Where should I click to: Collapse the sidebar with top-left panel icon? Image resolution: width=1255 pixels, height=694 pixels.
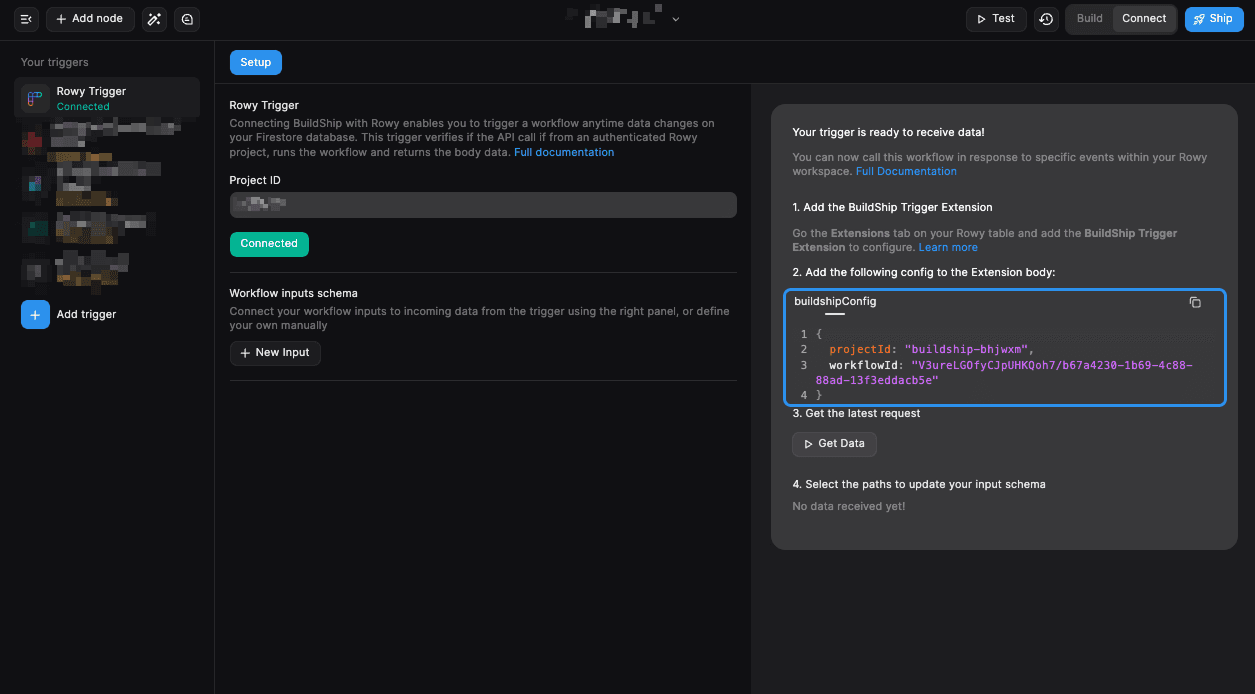(x=26, y=19)
